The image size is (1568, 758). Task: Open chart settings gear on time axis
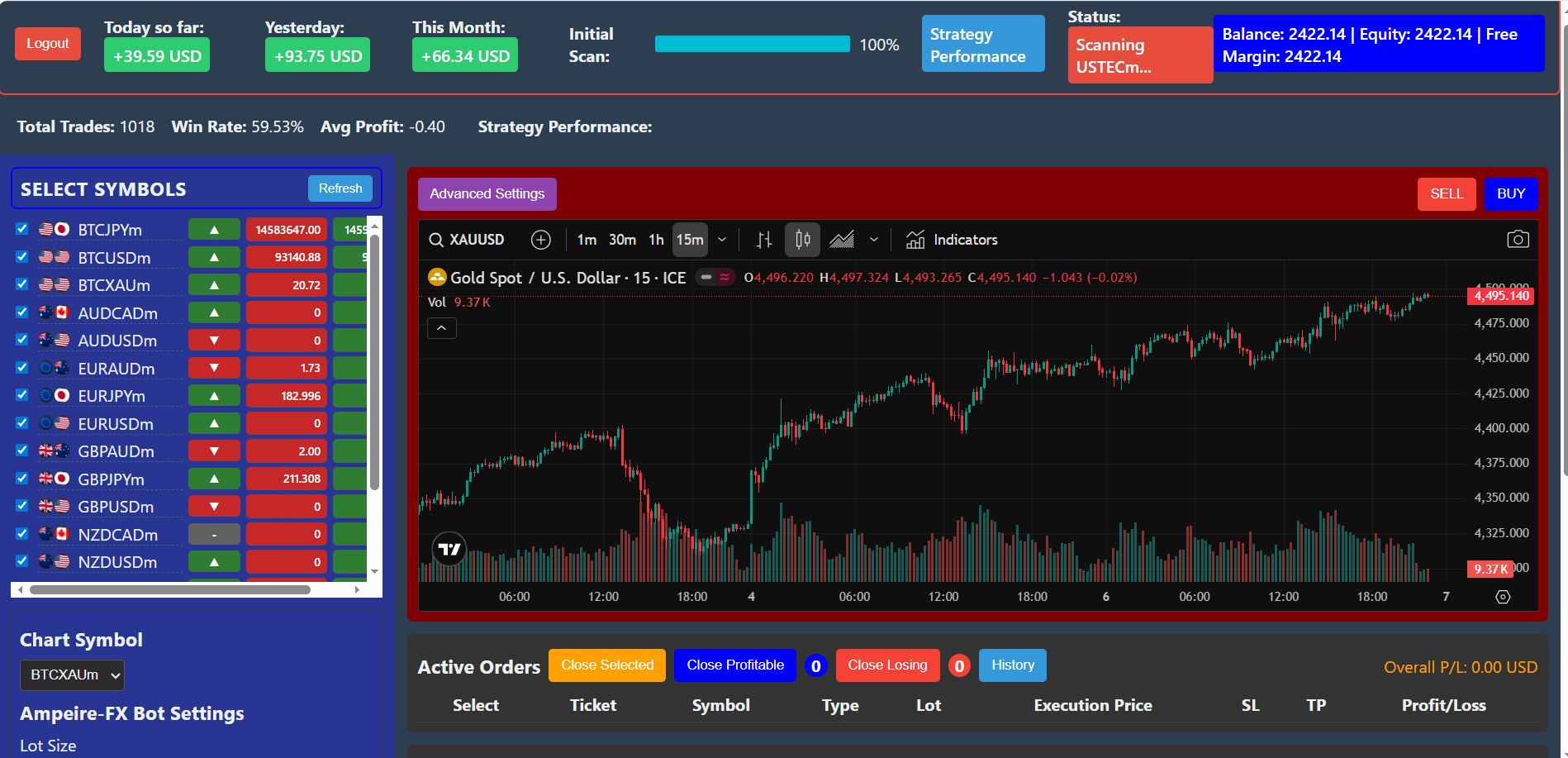tap(1503, 597)
